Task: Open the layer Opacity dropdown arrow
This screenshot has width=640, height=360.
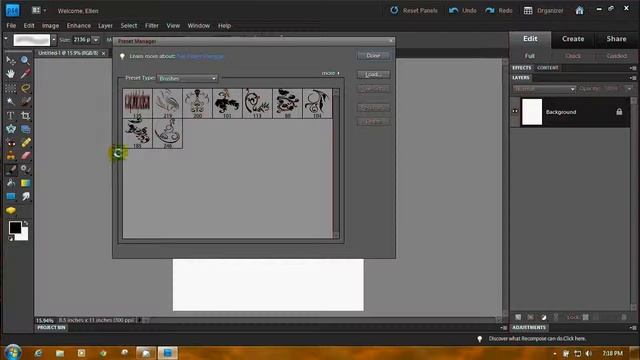Action: pyautogui.click(x=629, y=89)
